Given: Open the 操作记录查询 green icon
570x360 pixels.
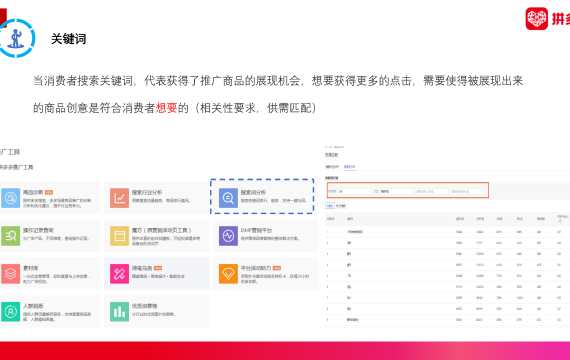Looking at the screenshot, I should 10,236.
